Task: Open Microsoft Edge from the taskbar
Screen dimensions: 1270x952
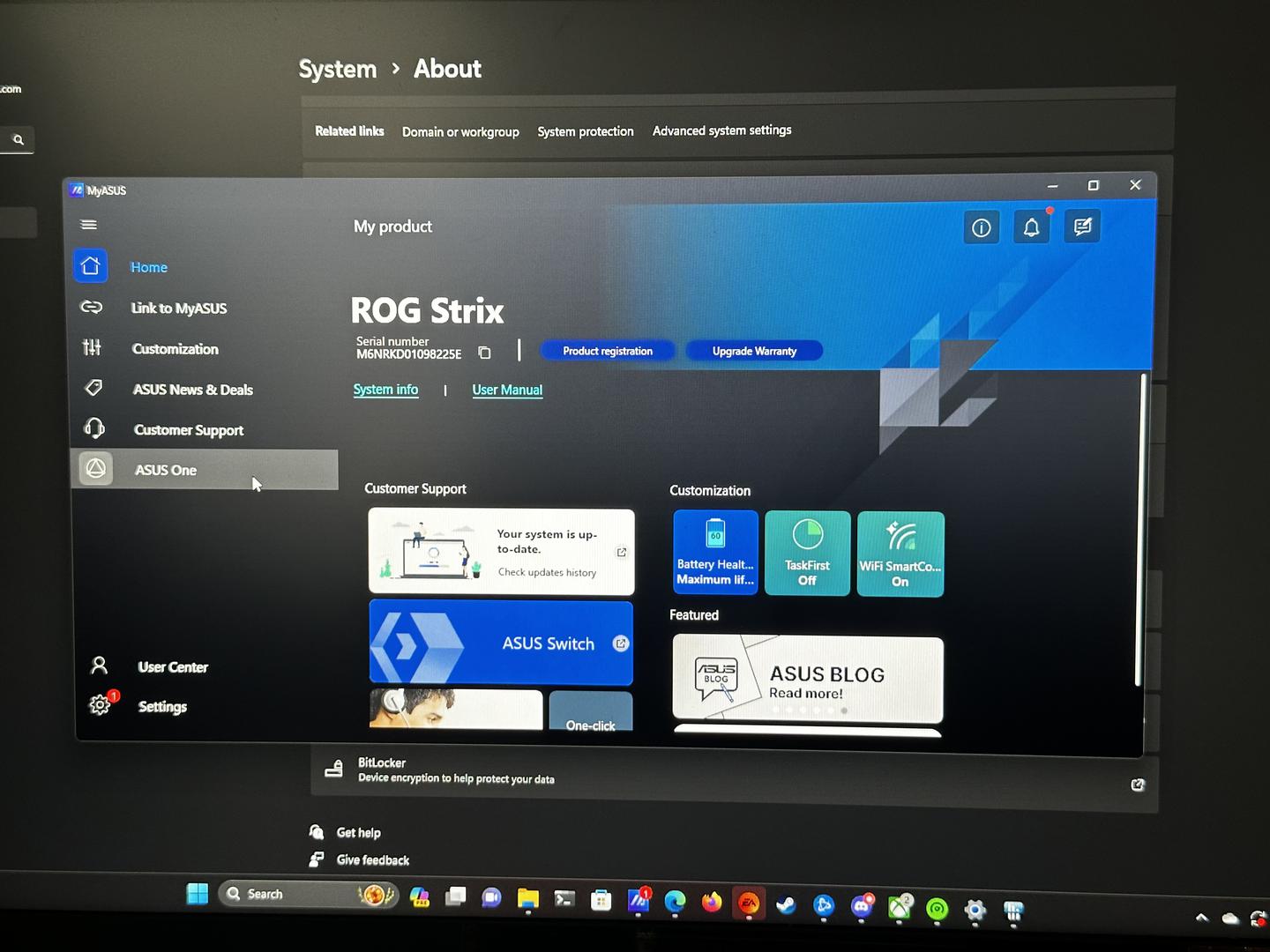Action: pos(675,901)
